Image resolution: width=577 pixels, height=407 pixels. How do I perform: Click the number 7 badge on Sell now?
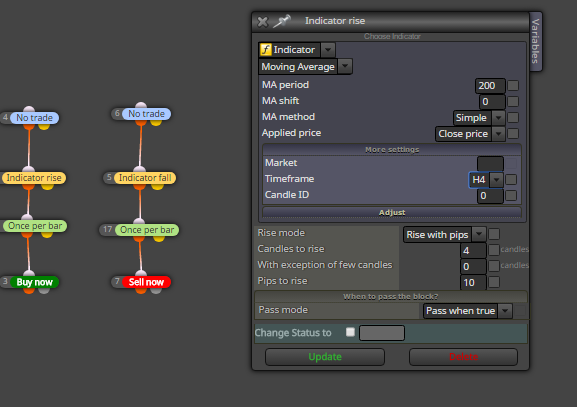point(117,282)
